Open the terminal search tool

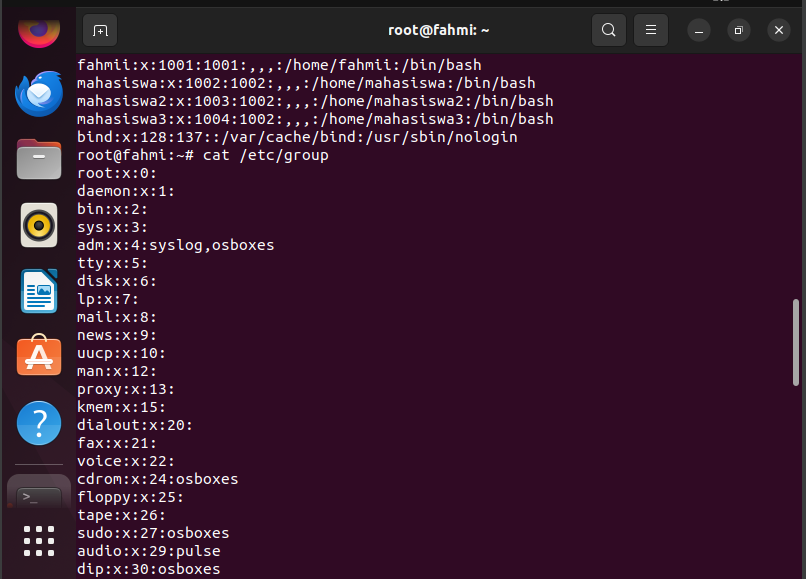click(609, 30)
